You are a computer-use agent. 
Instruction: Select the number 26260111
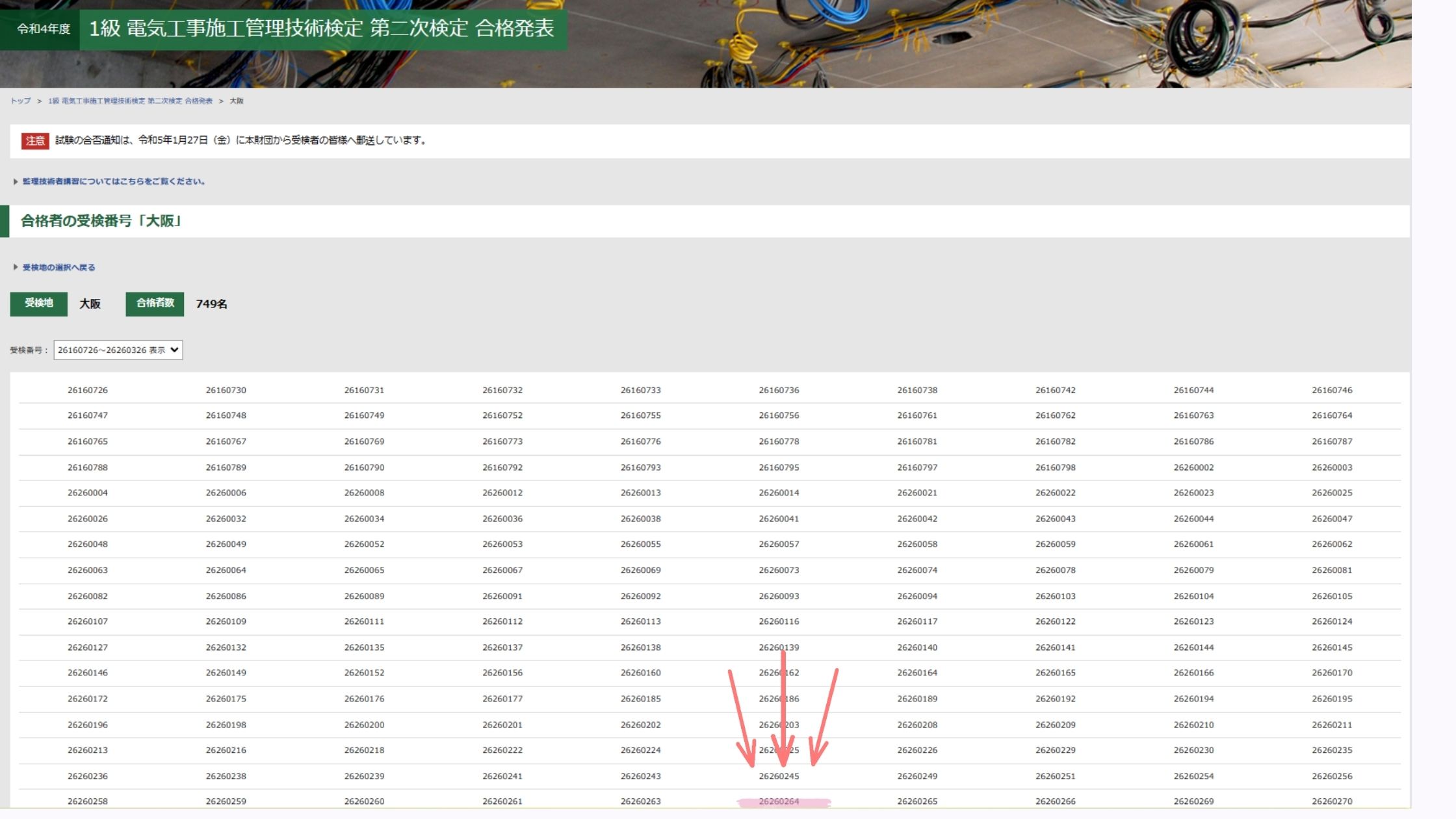364,621
